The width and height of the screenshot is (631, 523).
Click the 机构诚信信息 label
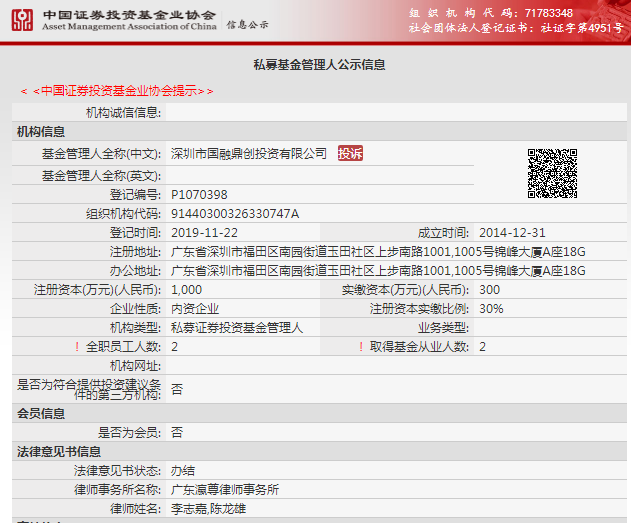tap(123, 113)
